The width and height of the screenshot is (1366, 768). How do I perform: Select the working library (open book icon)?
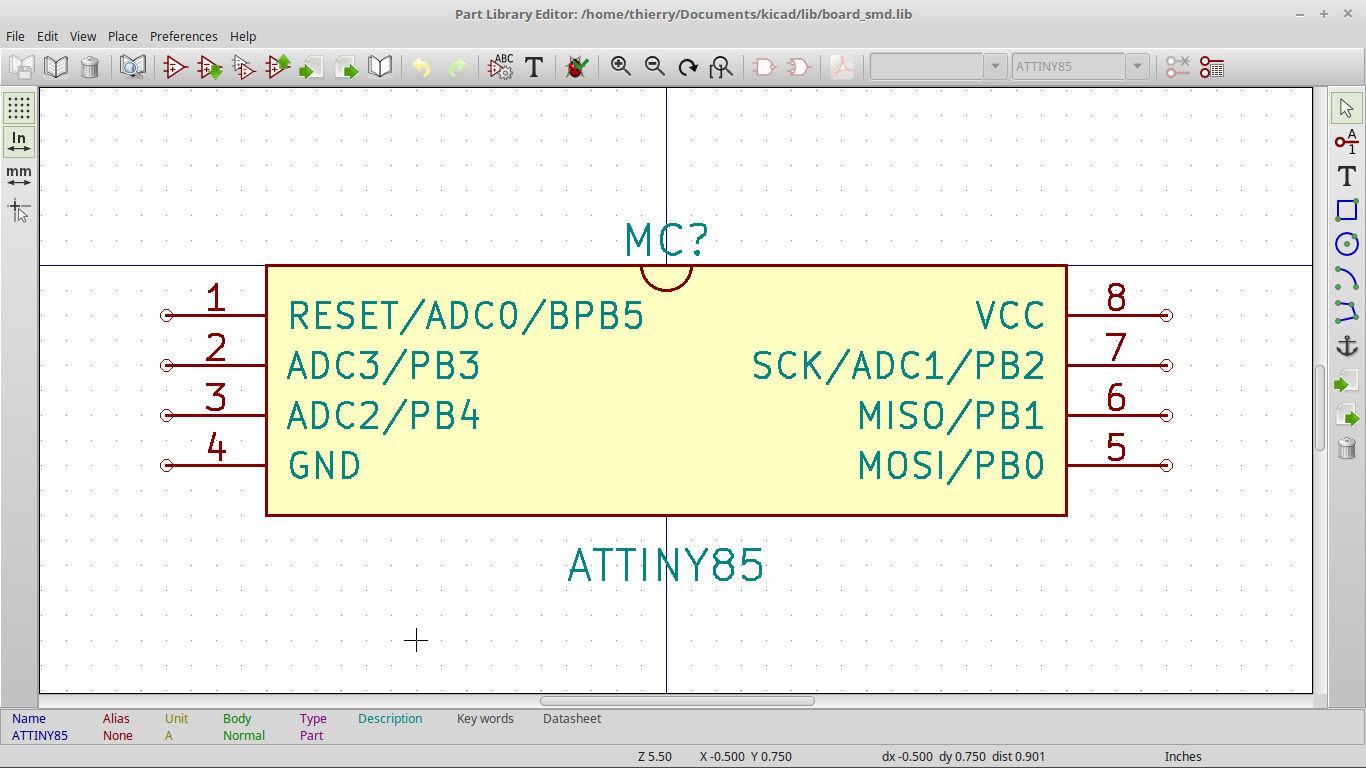pyautogui.click(x=56, y=67)
